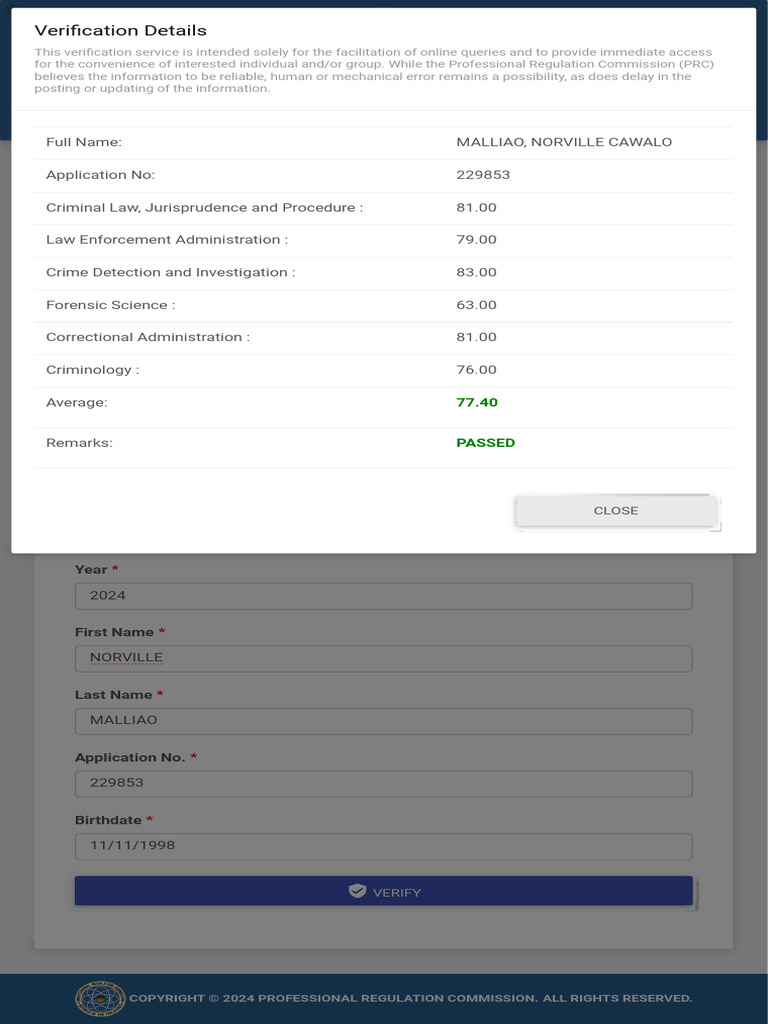
Task: Click the full name MALLIAO, NORVILLE CAWALO
Action: pyautogui.click(x=564, y=142)
